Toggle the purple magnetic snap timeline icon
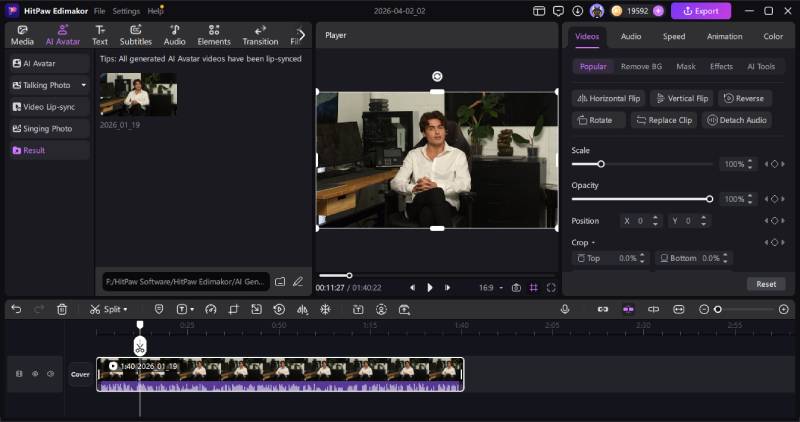The image size is (800, 422). pyautogui.click(x=628, y=309)
